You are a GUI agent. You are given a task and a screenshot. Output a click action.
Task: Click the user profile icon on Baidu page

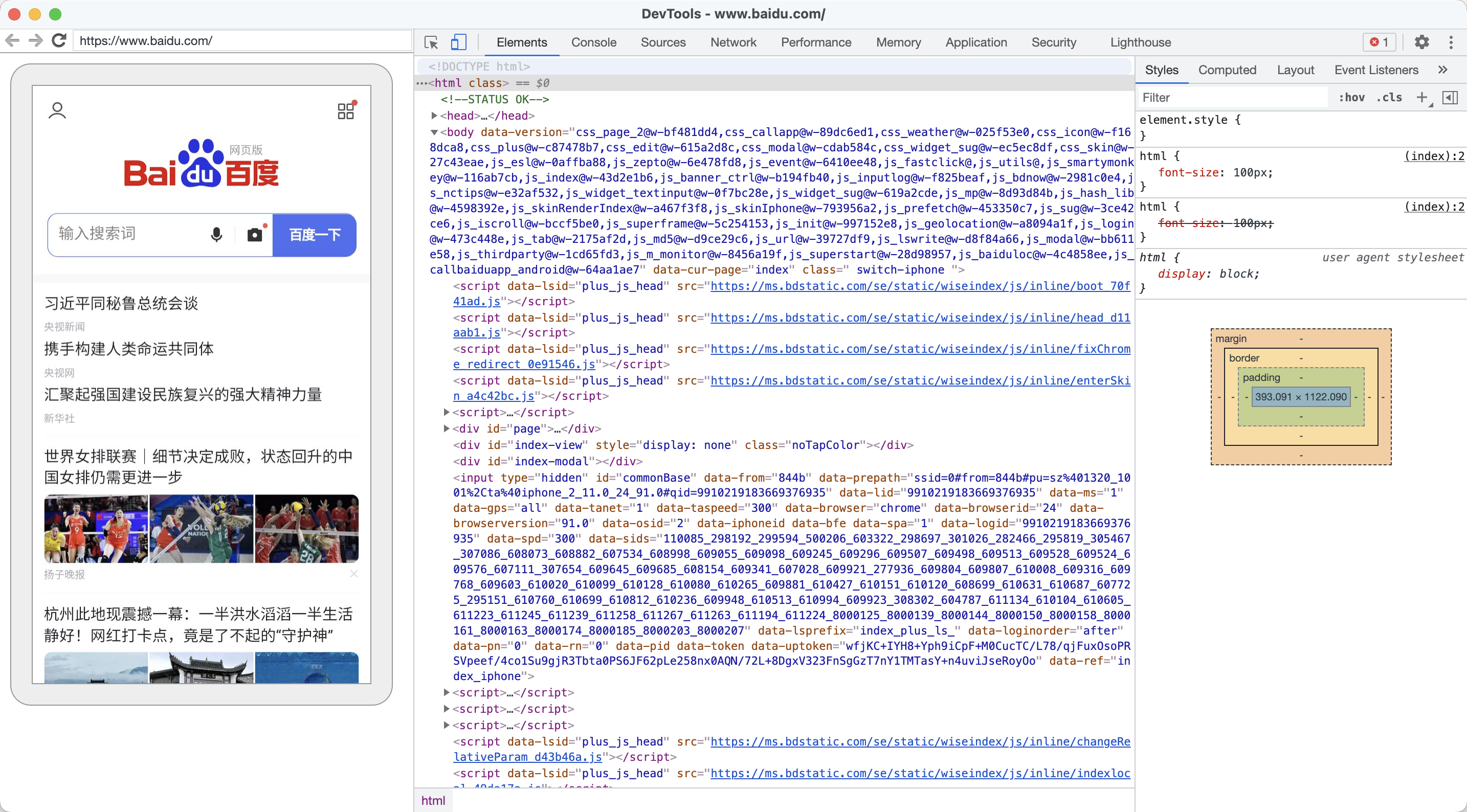click(57, 110)
